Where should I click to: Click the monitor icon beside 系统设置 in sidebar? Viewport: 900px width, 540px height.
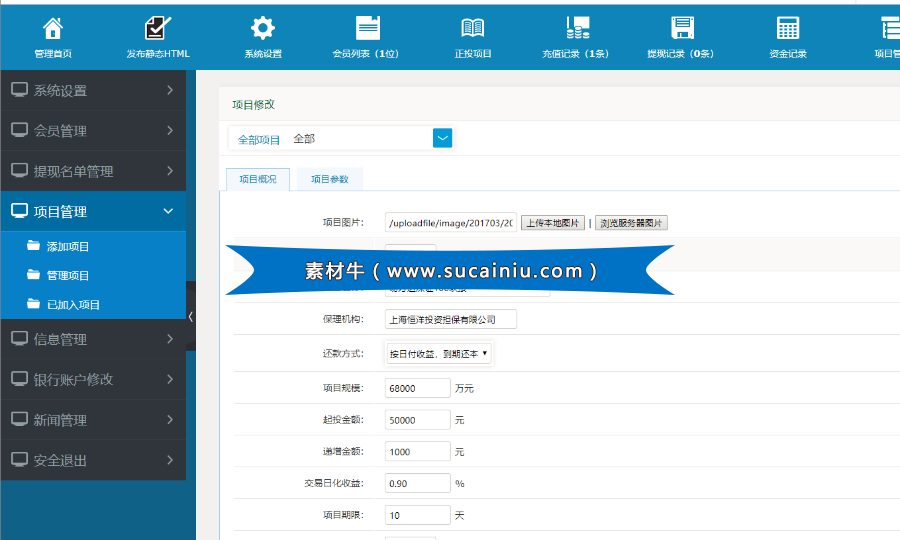click(20, 90)
